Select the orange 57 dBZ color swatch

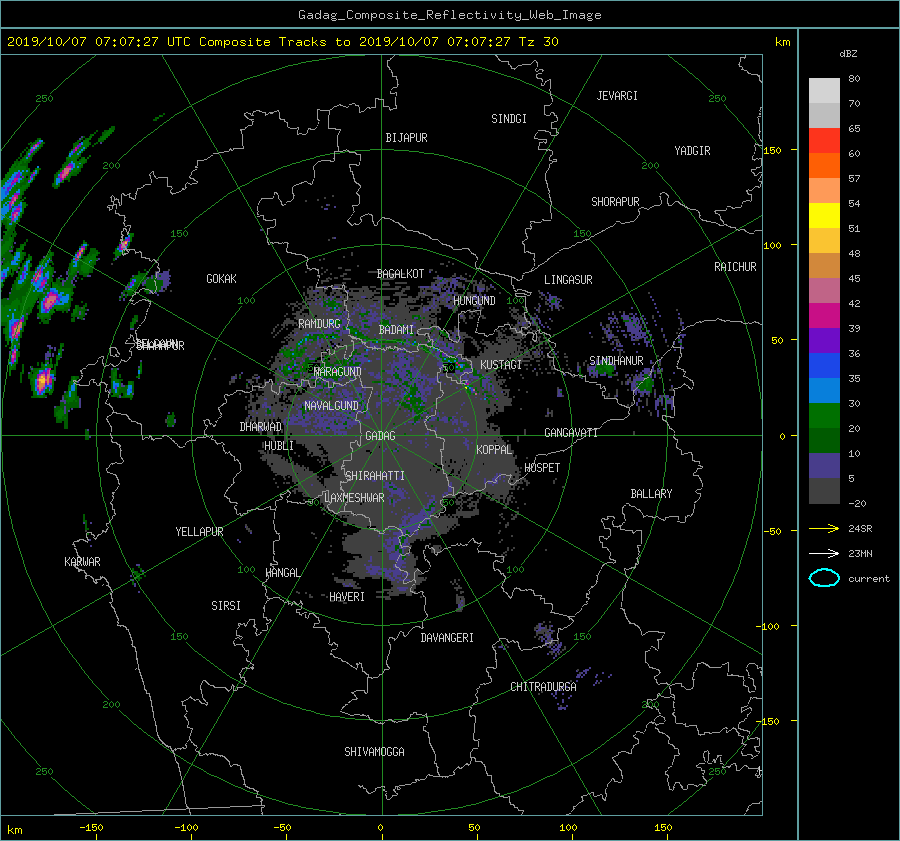point(824,165)
